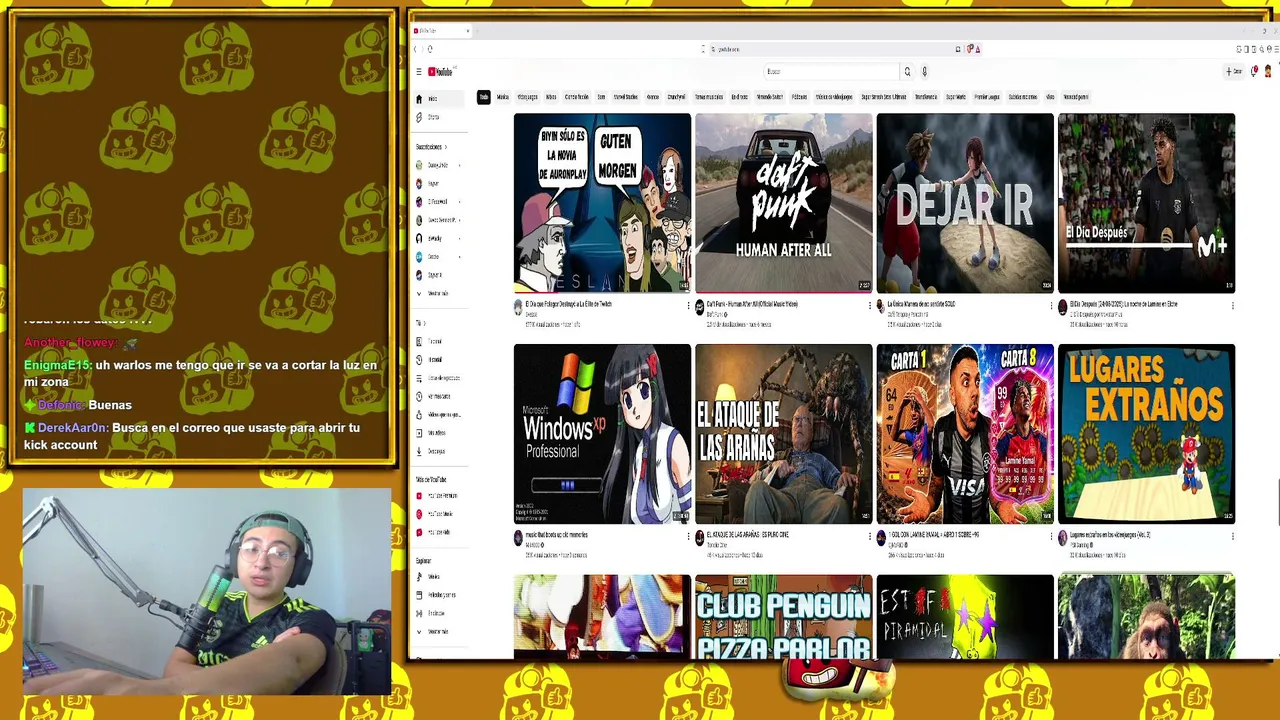The image size is (1280, 720).
Task: Click the YouTube logo
Action: pyautogui.click(x=441, y=72)
